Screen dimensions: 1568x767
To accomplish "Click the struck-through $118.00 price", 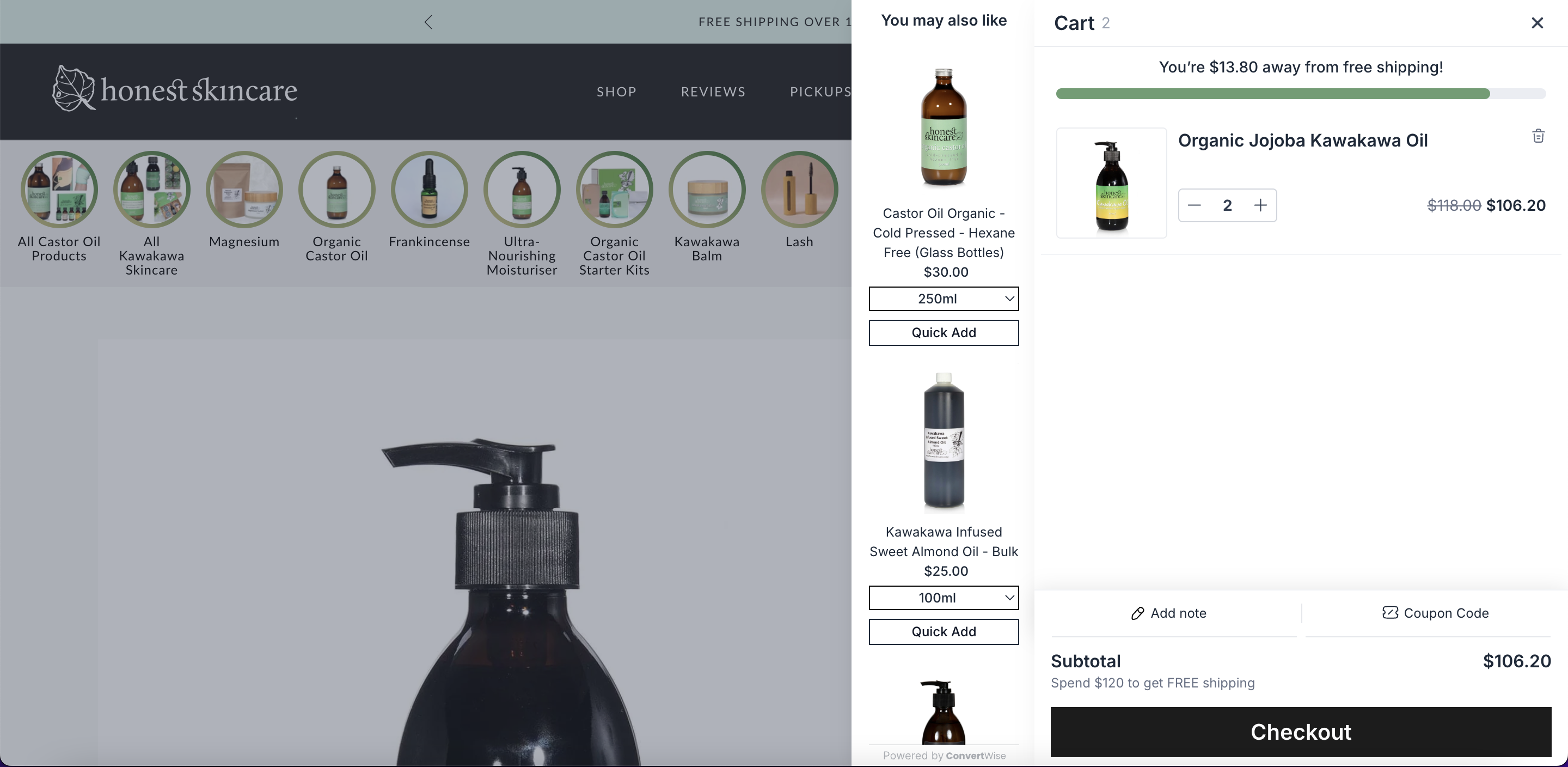I will pos(1454,205).
